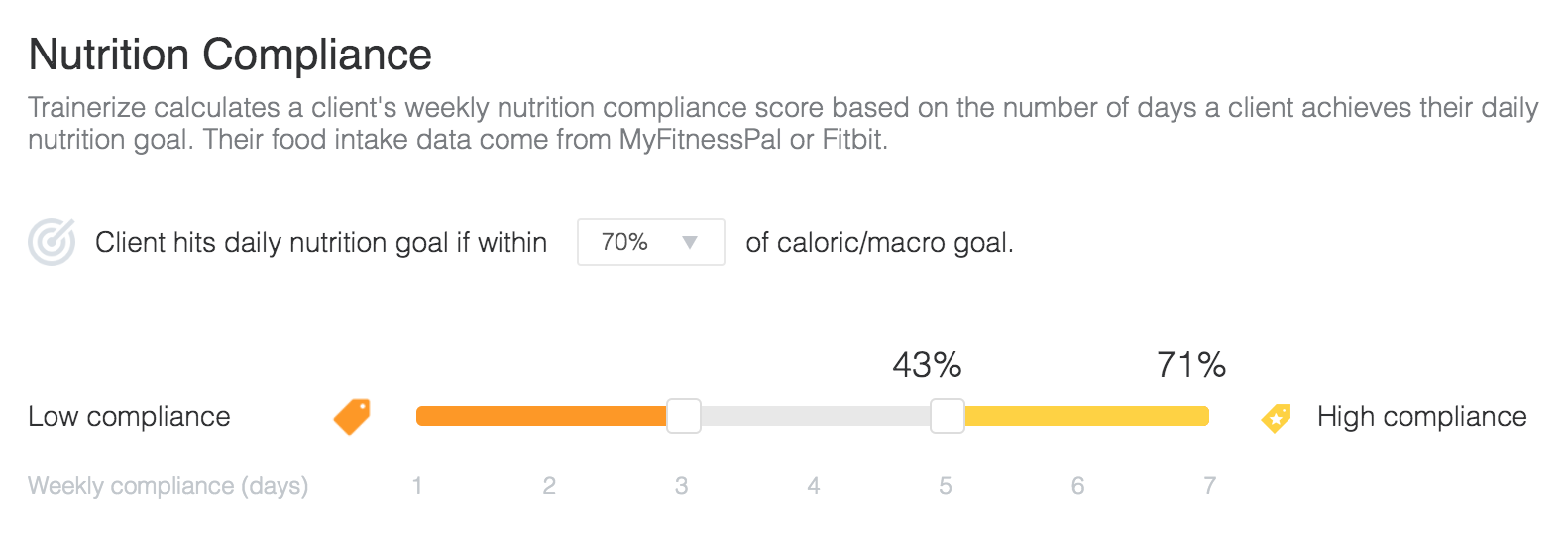The width and height of the screenshot is (1568, 555).
Task: Click the low compliance slider handle
Action: click(x=683, y=416)
